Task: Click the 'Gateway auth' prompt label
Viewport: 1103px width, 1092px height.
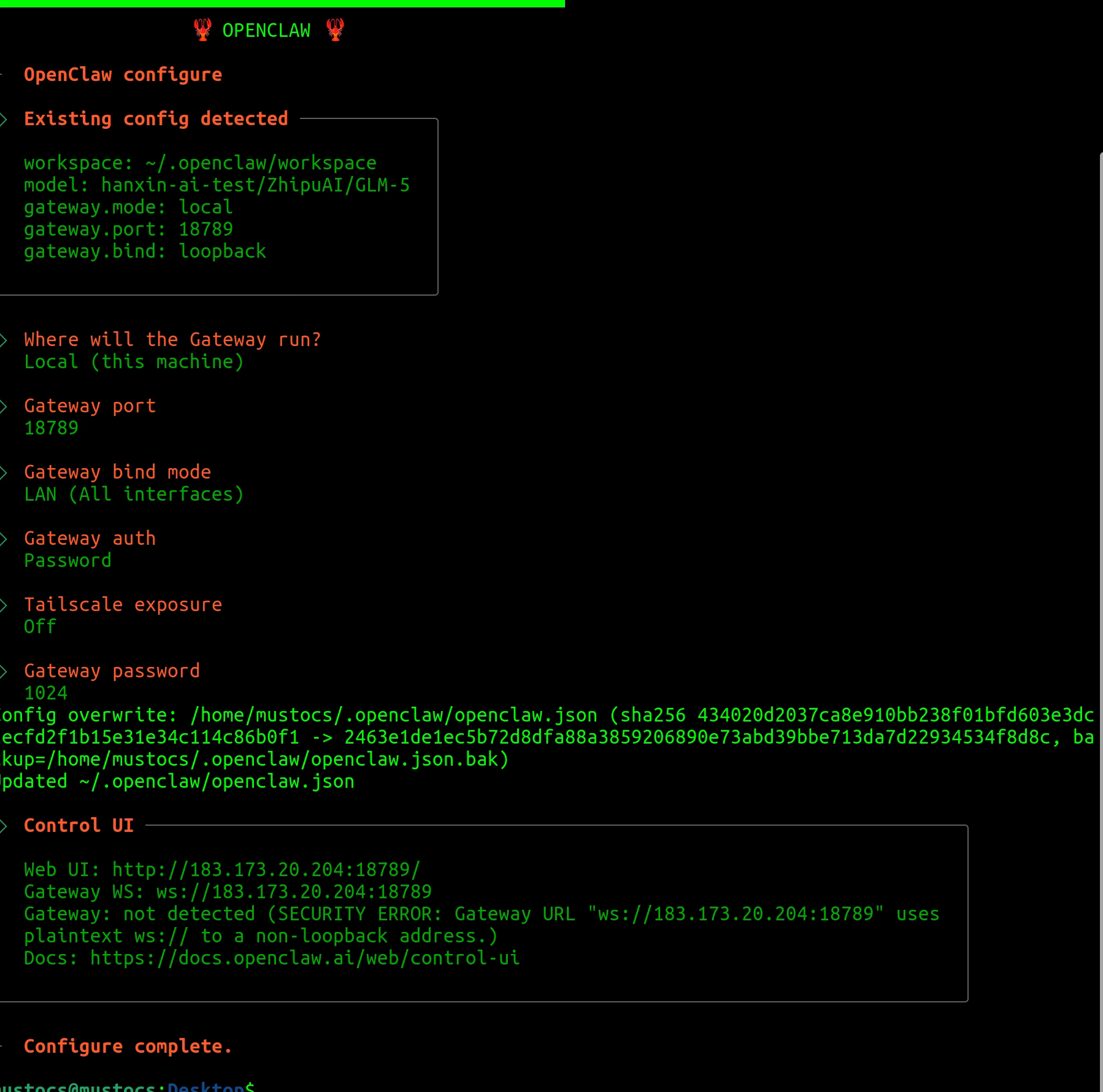Action: (x=90, y=539)
